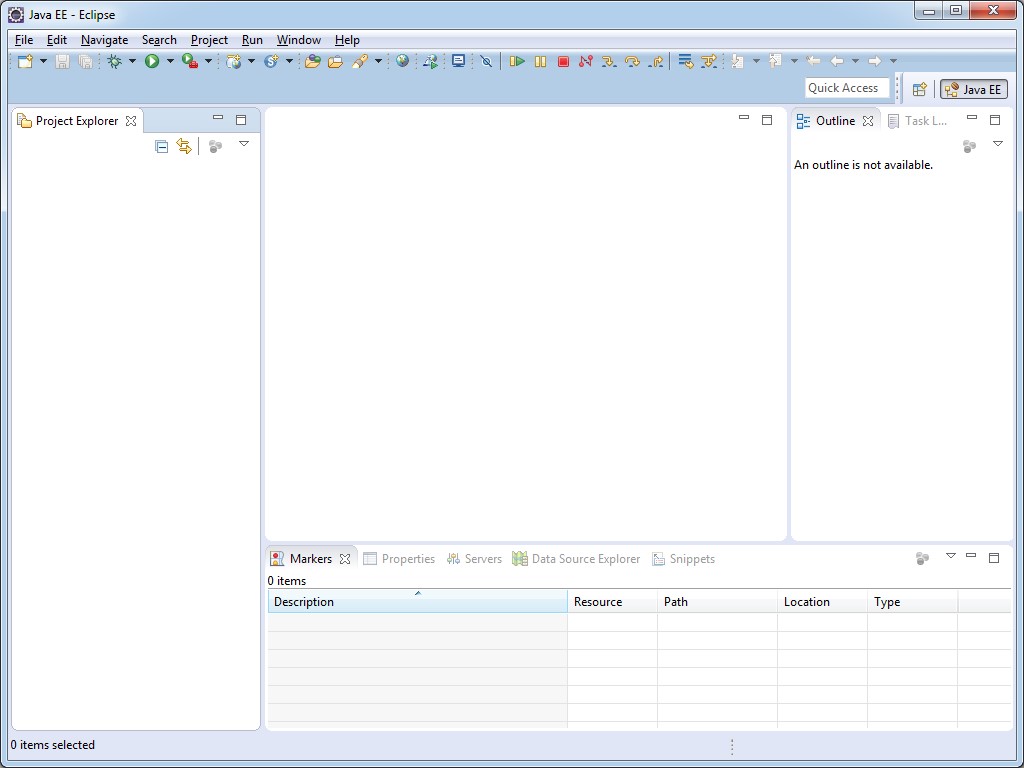Open the Window menu
1024x768 pixels.
[298, 40]
